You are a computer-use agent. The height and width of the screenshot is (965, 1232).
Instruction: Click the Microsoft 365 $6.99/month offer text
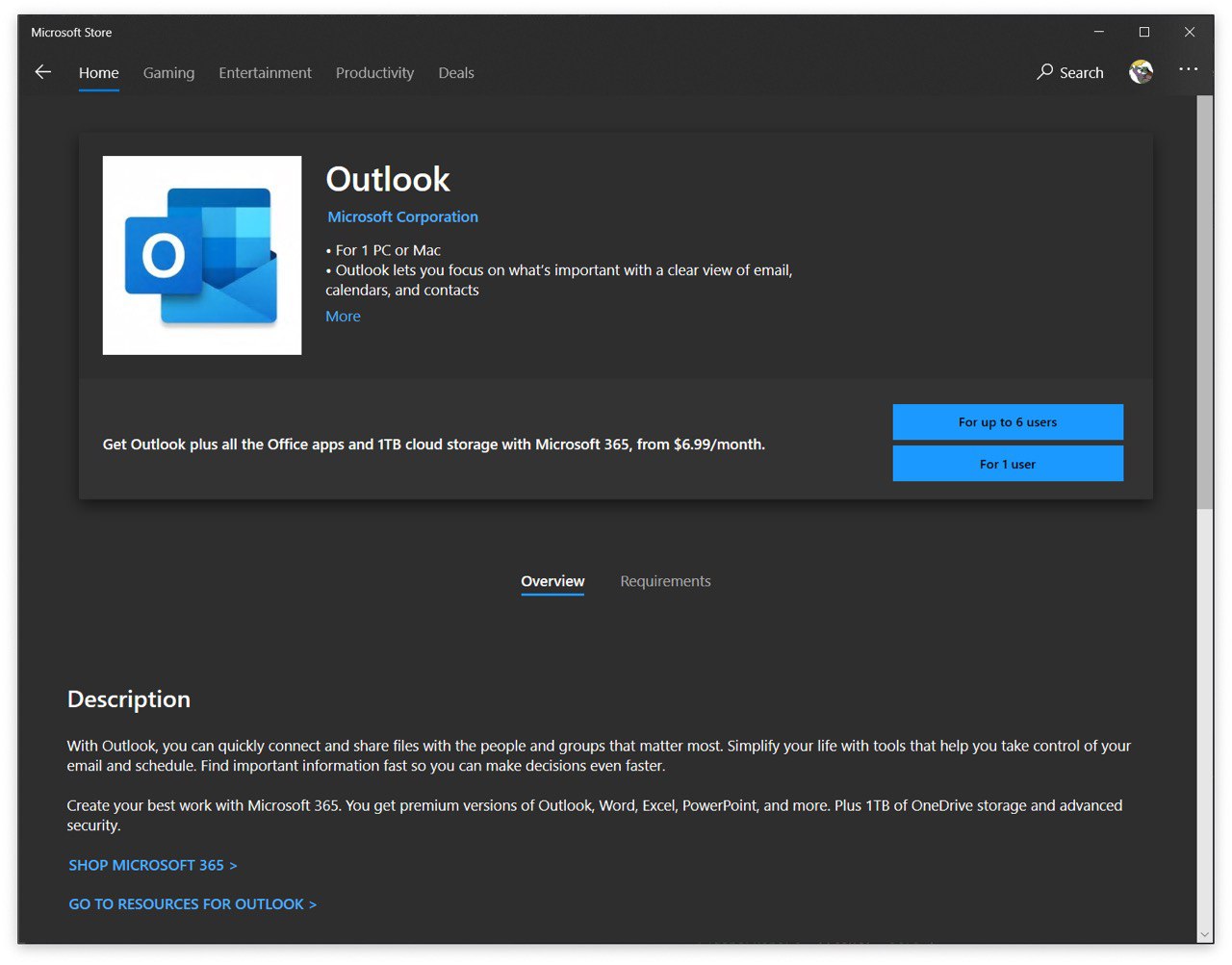pos(434,444)
